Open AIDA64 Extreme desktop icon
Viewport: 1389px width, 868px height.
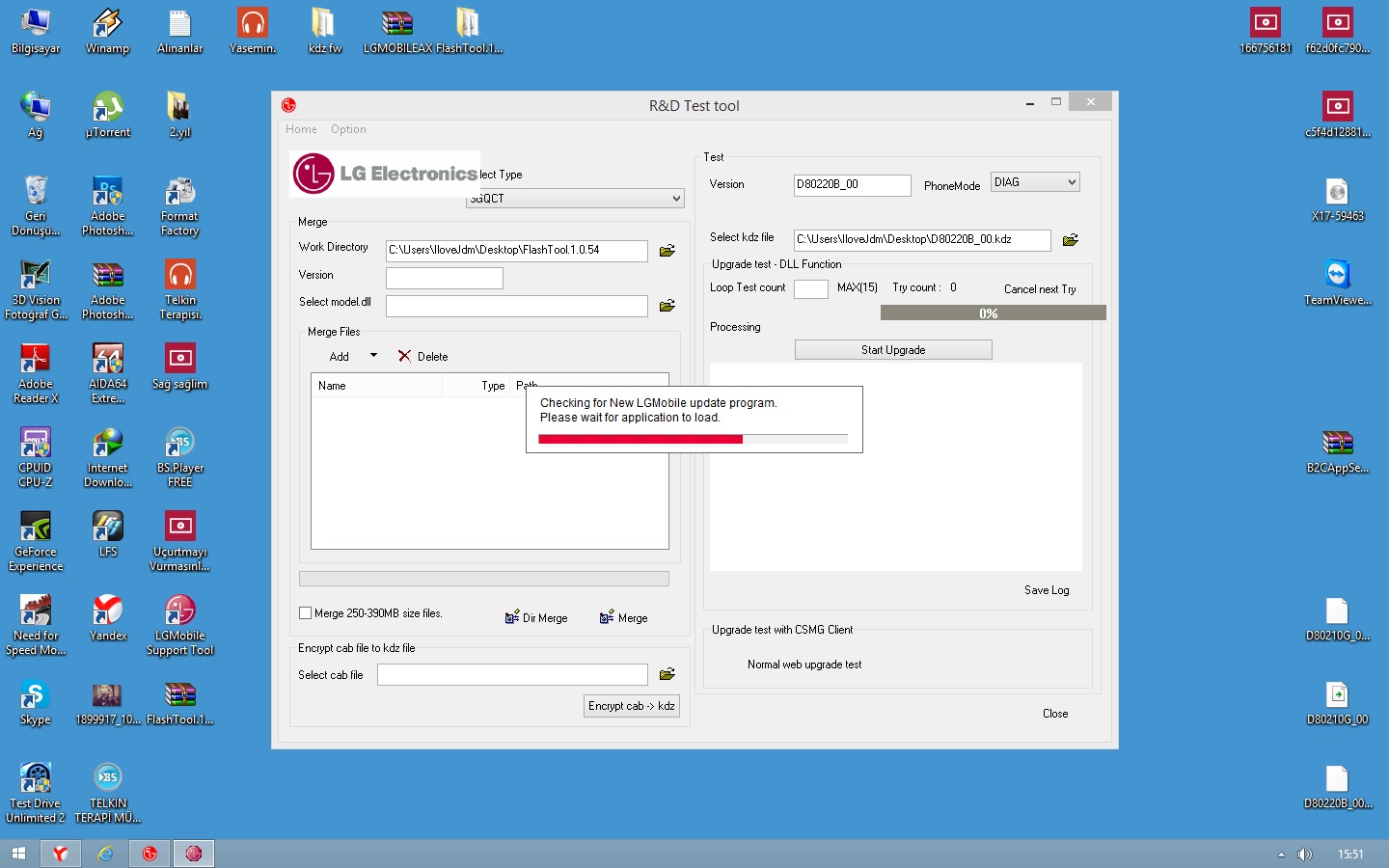(x=108, y=373)
